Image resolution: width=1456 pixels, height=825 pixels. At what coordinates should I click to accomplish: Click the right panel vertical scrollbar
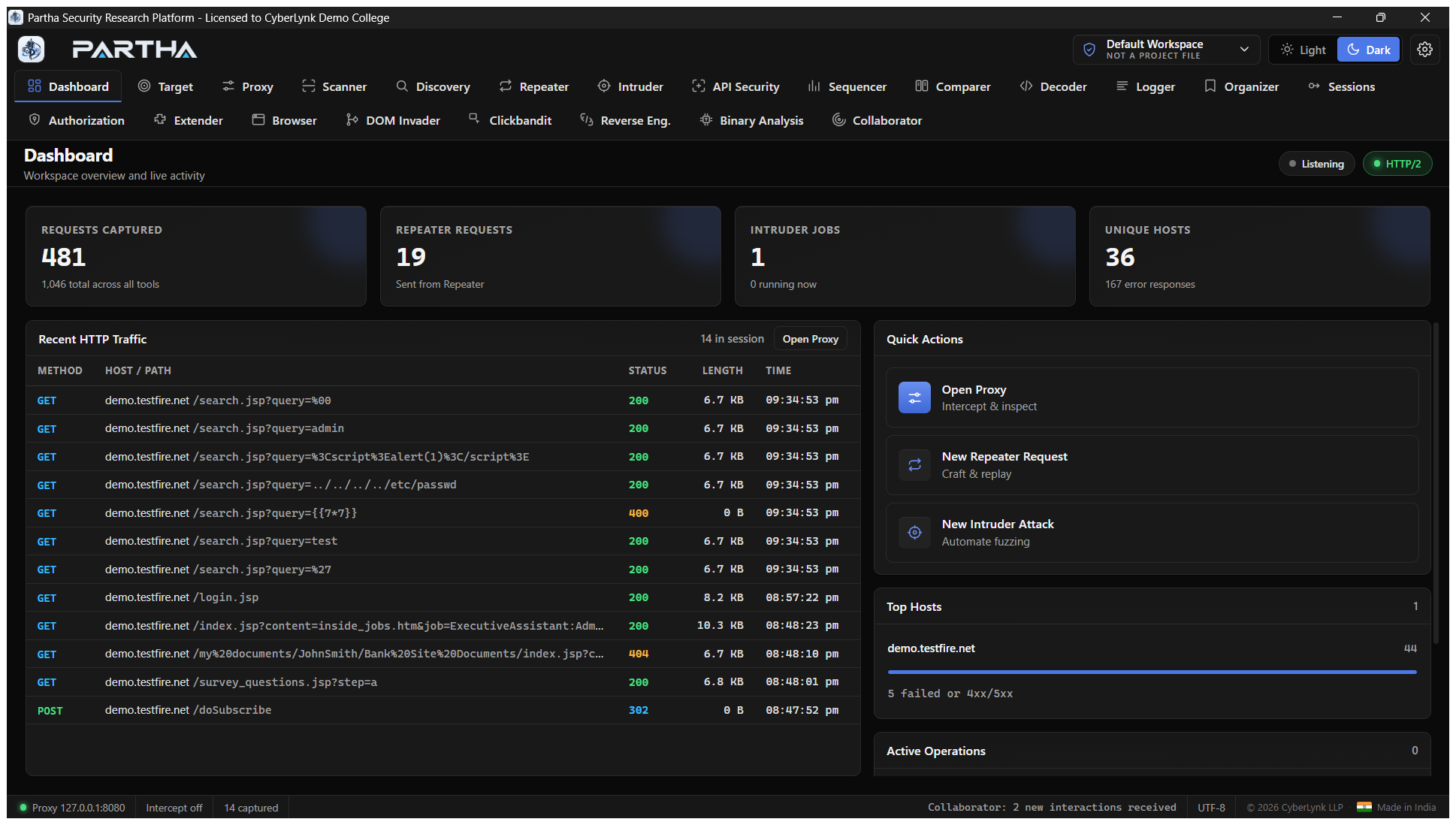(x=1436, y=483)
